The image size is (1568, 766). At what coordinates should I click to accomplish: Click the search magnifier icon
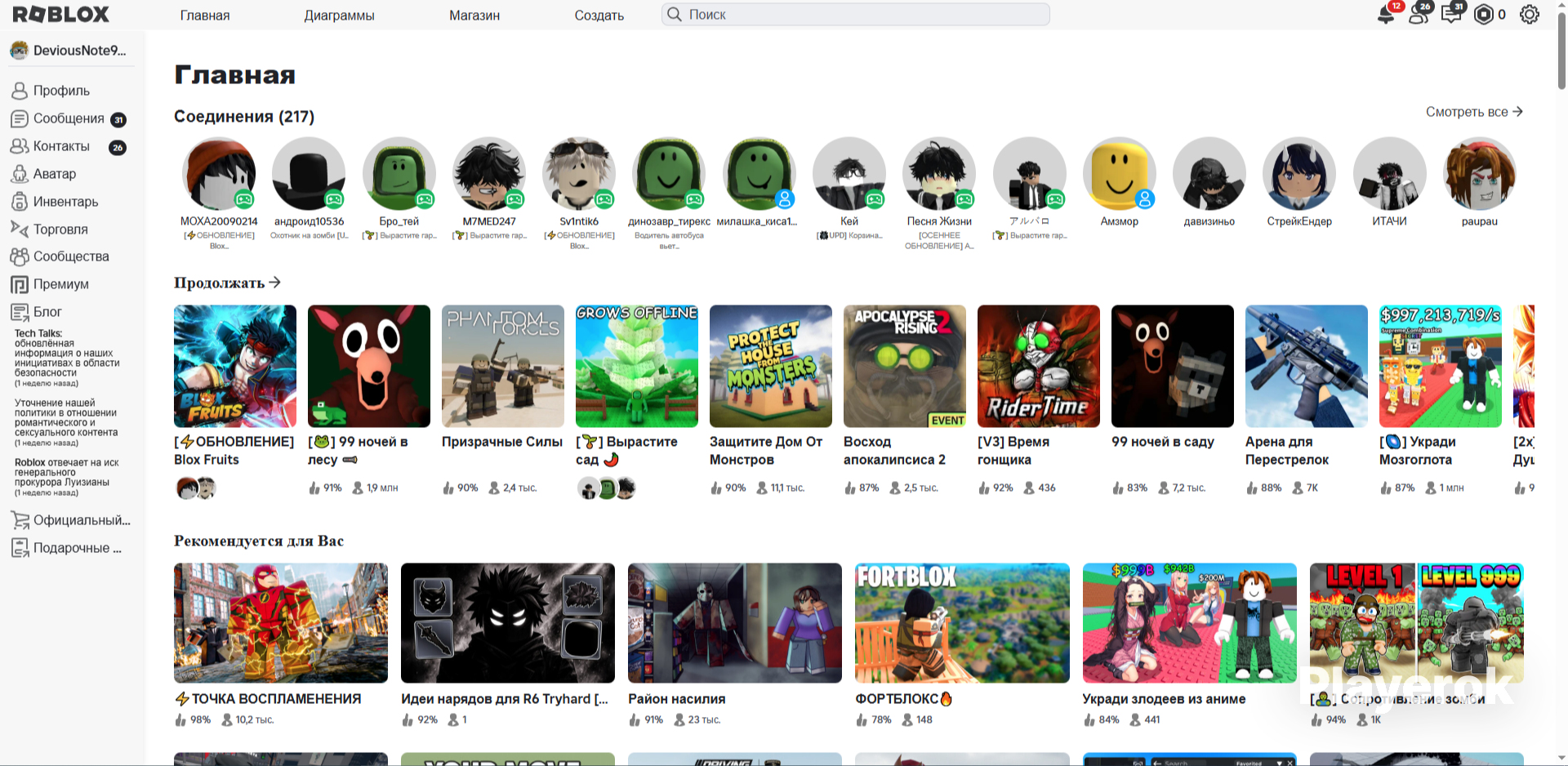(x=675, y=15)
